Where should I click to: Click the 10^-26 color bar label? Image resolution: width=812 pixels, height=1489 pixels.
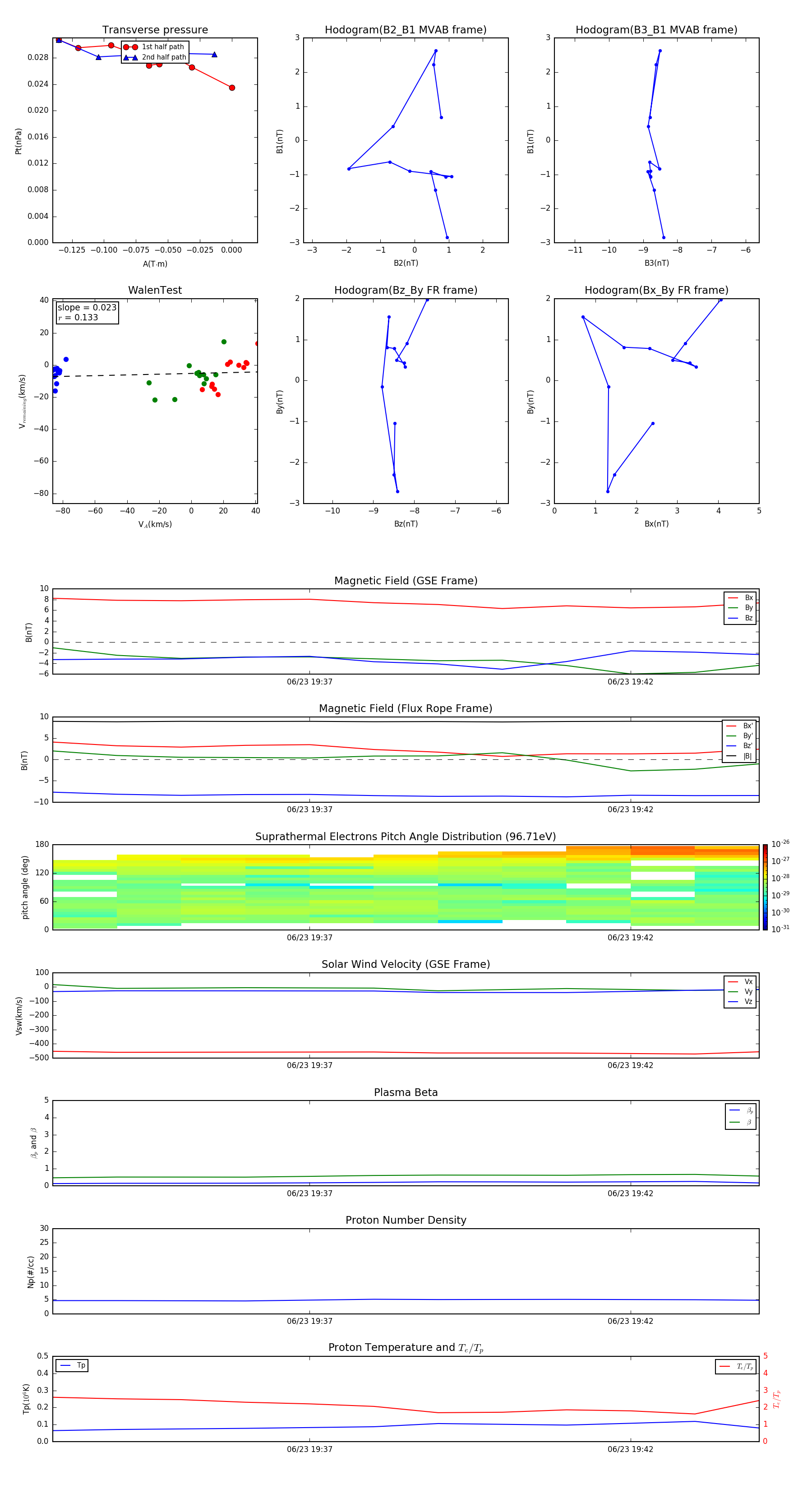click(x=780, y=844)
